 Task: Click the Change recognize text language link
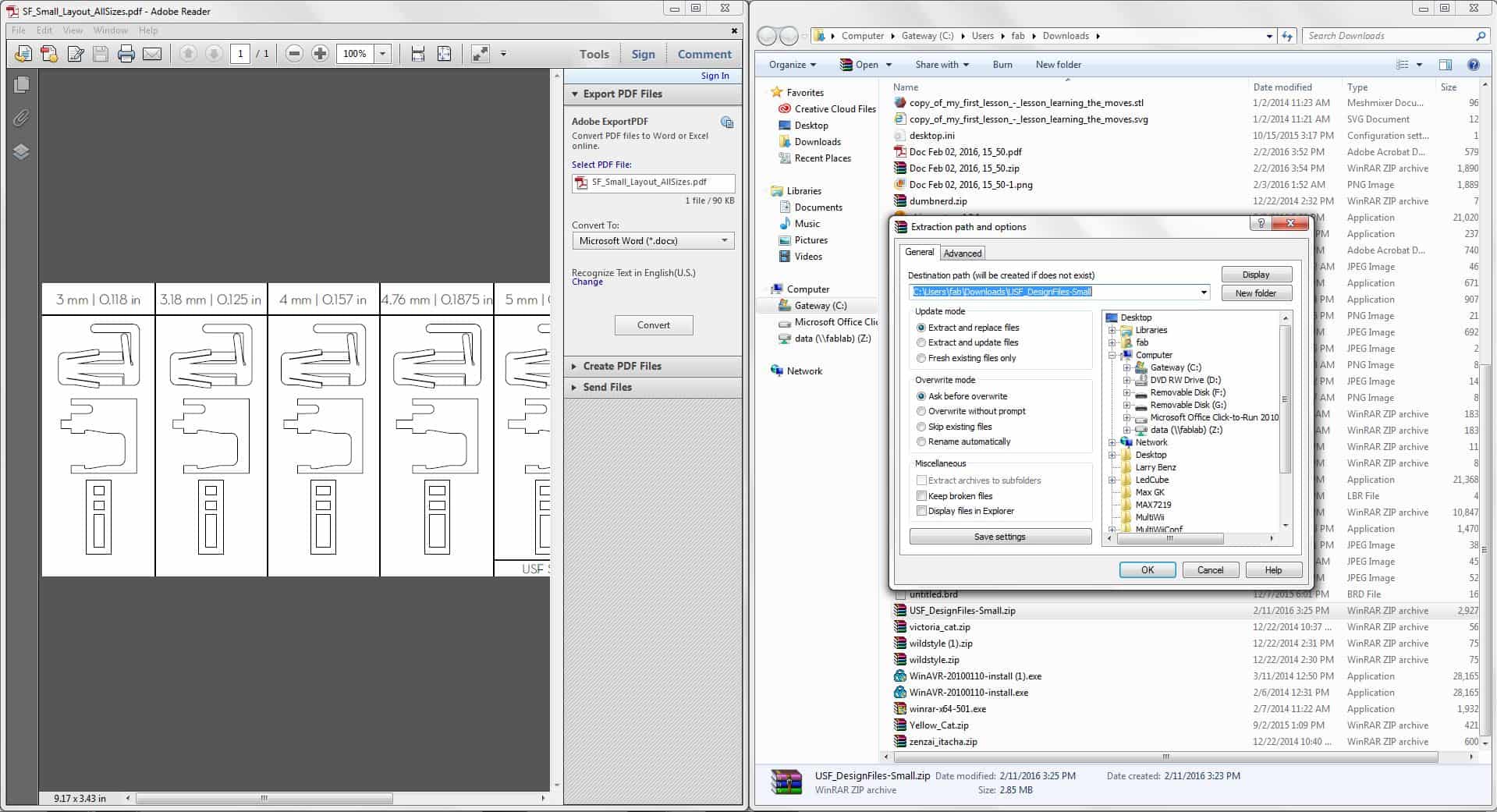click(587, 282)
